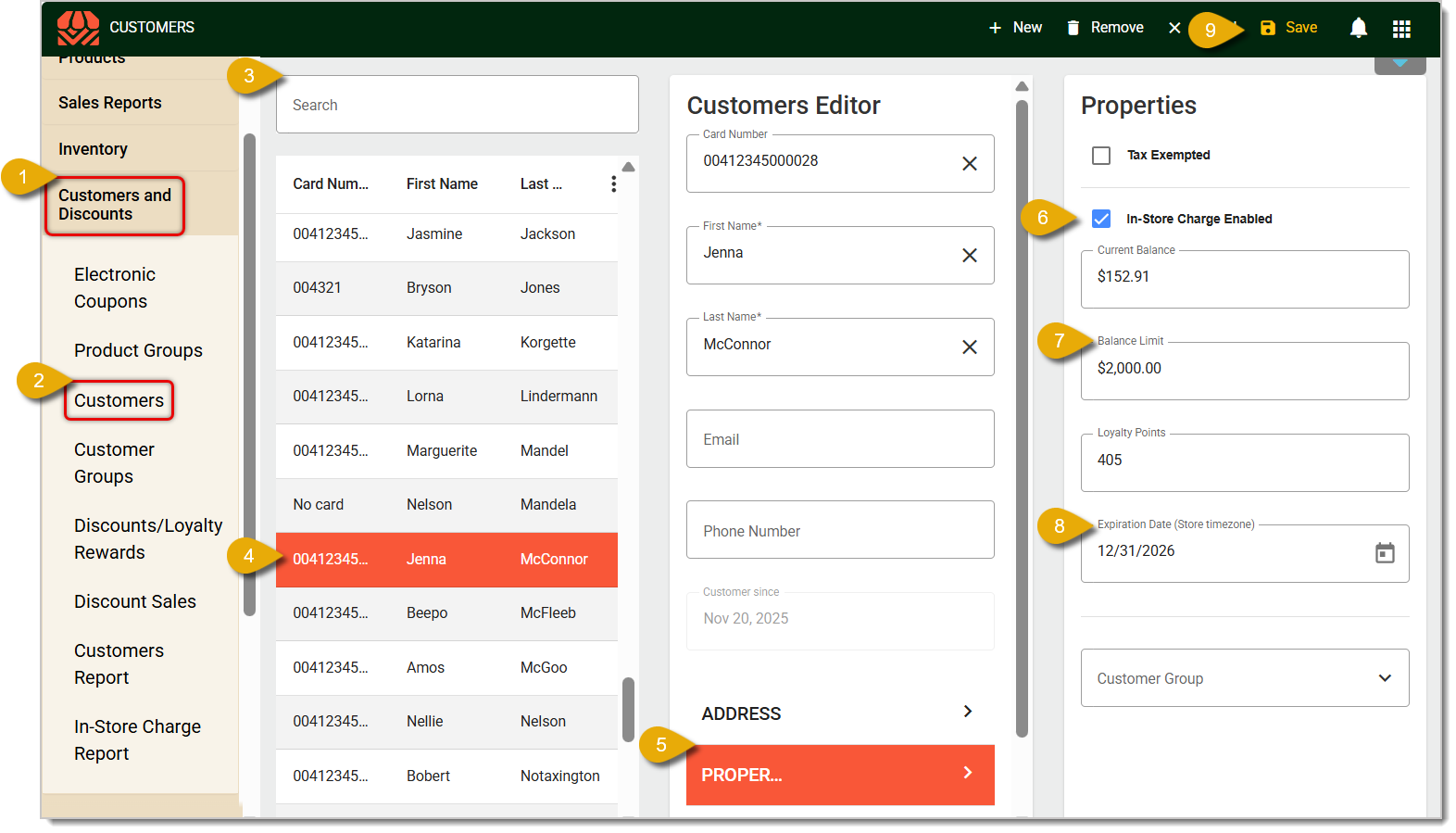Click the sidebar vertical scrollbar
Screen dimensions: 1456x833
click(249, 375)
